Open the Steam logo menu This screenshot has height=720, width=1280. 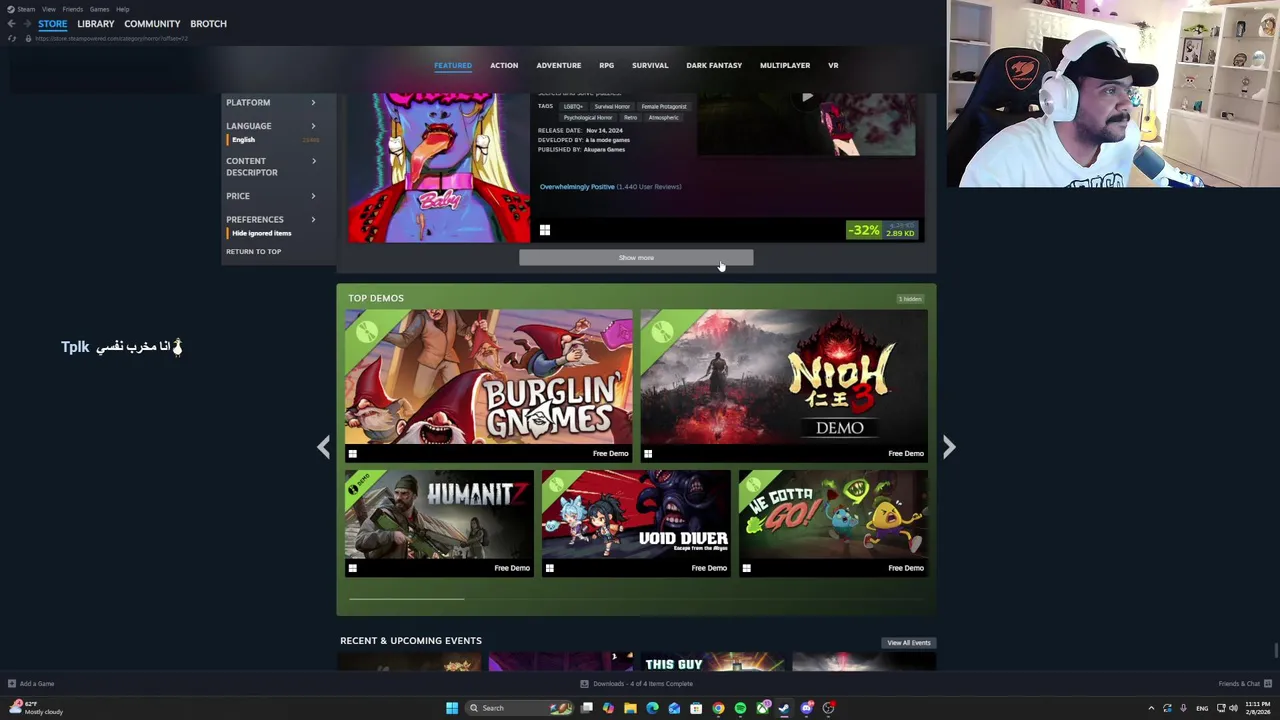(x=12, y=9)
